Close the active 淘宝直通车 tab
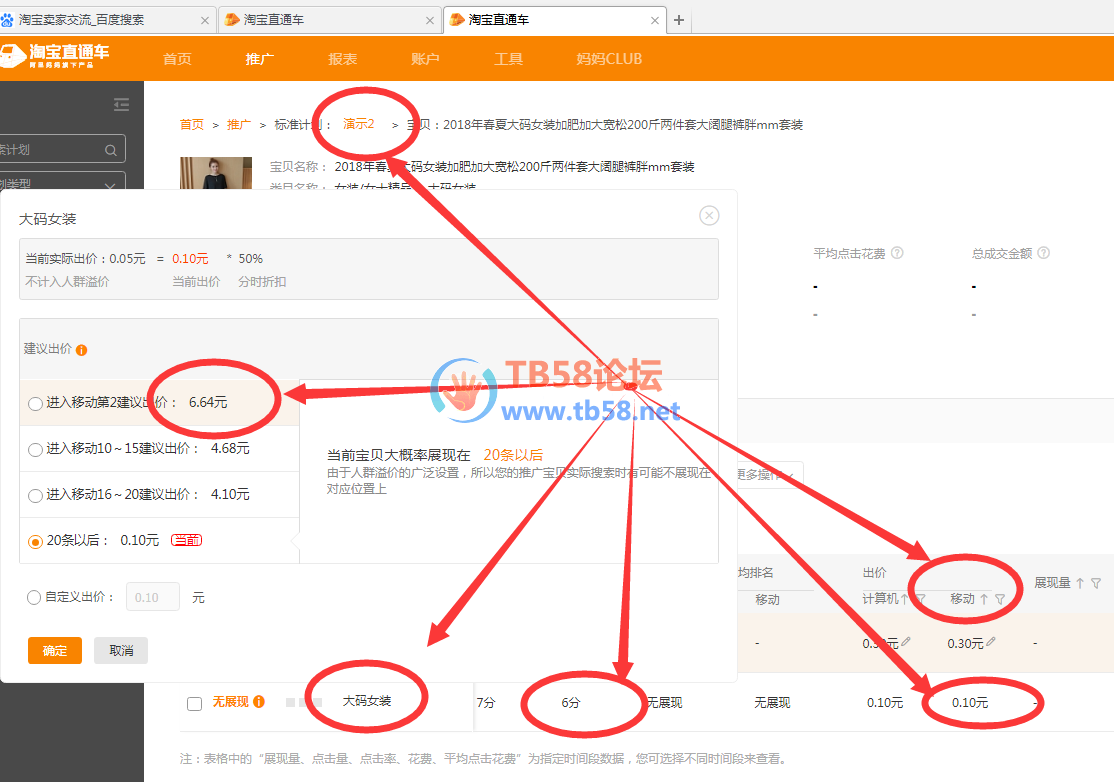 (655, 21)
